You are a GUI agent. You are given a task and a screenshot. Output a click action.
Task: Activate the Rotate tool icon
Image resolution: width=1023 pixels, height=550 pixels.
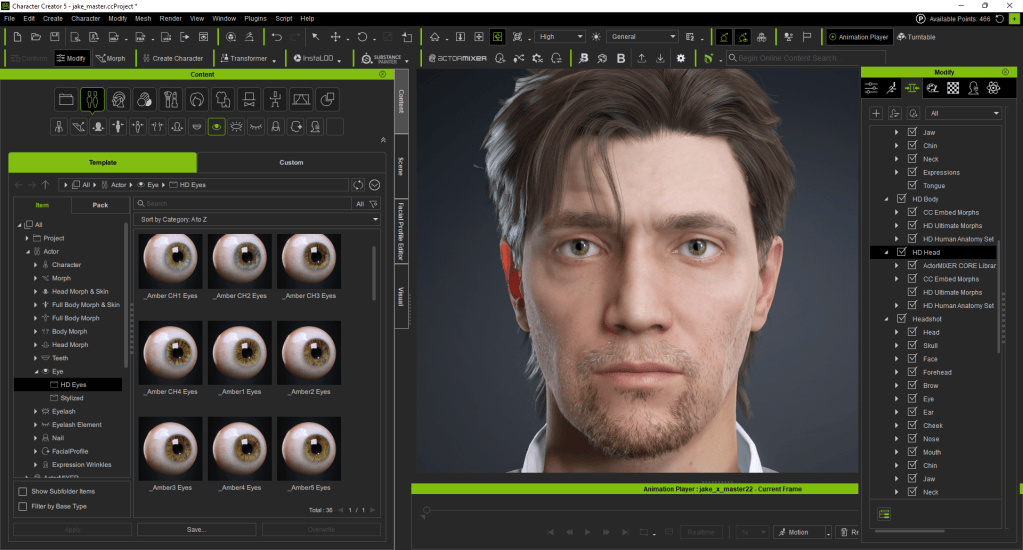coord(362,37)
